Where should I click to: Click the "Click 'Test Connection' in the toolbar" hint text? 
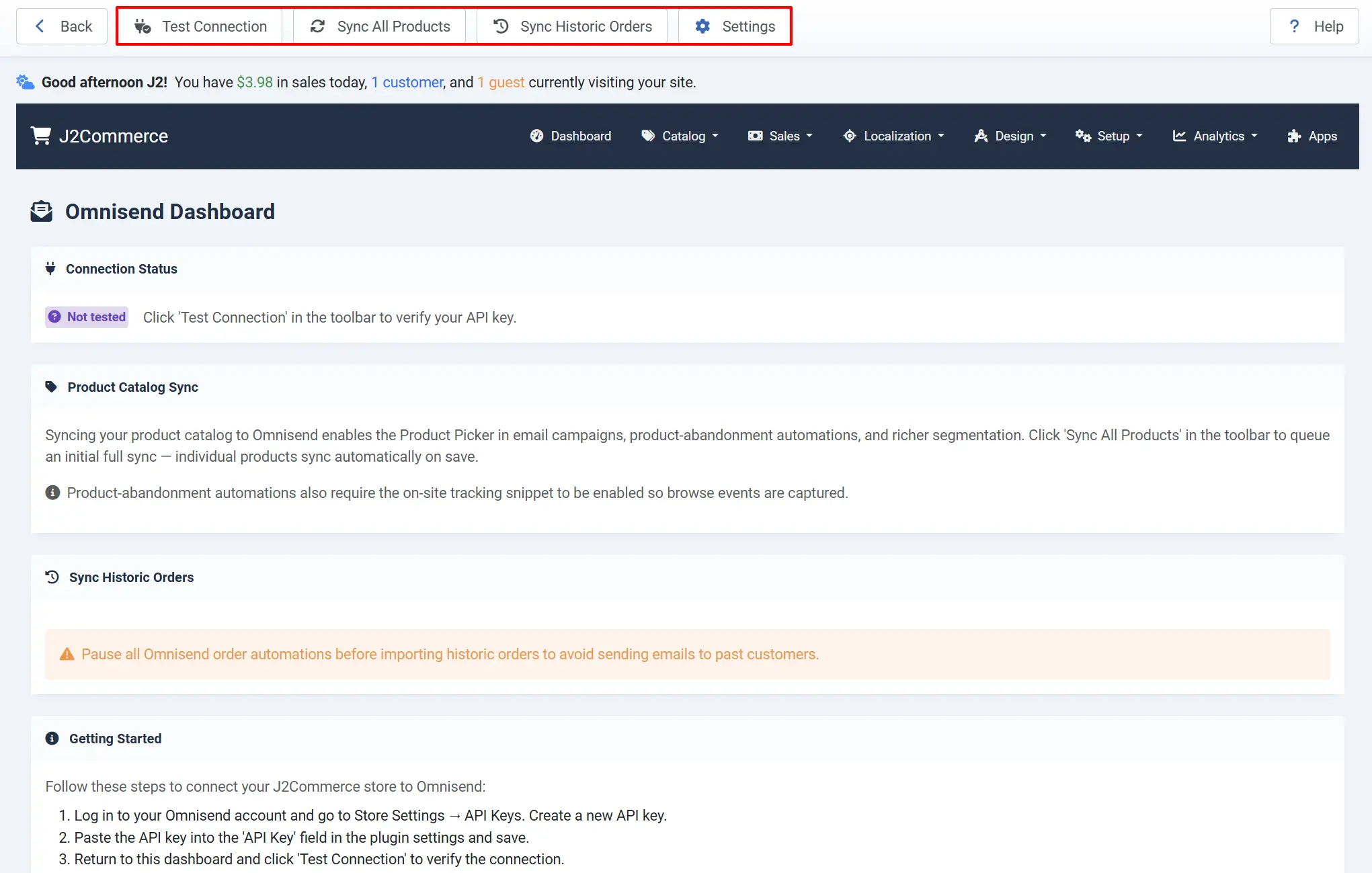pos(330,317)
